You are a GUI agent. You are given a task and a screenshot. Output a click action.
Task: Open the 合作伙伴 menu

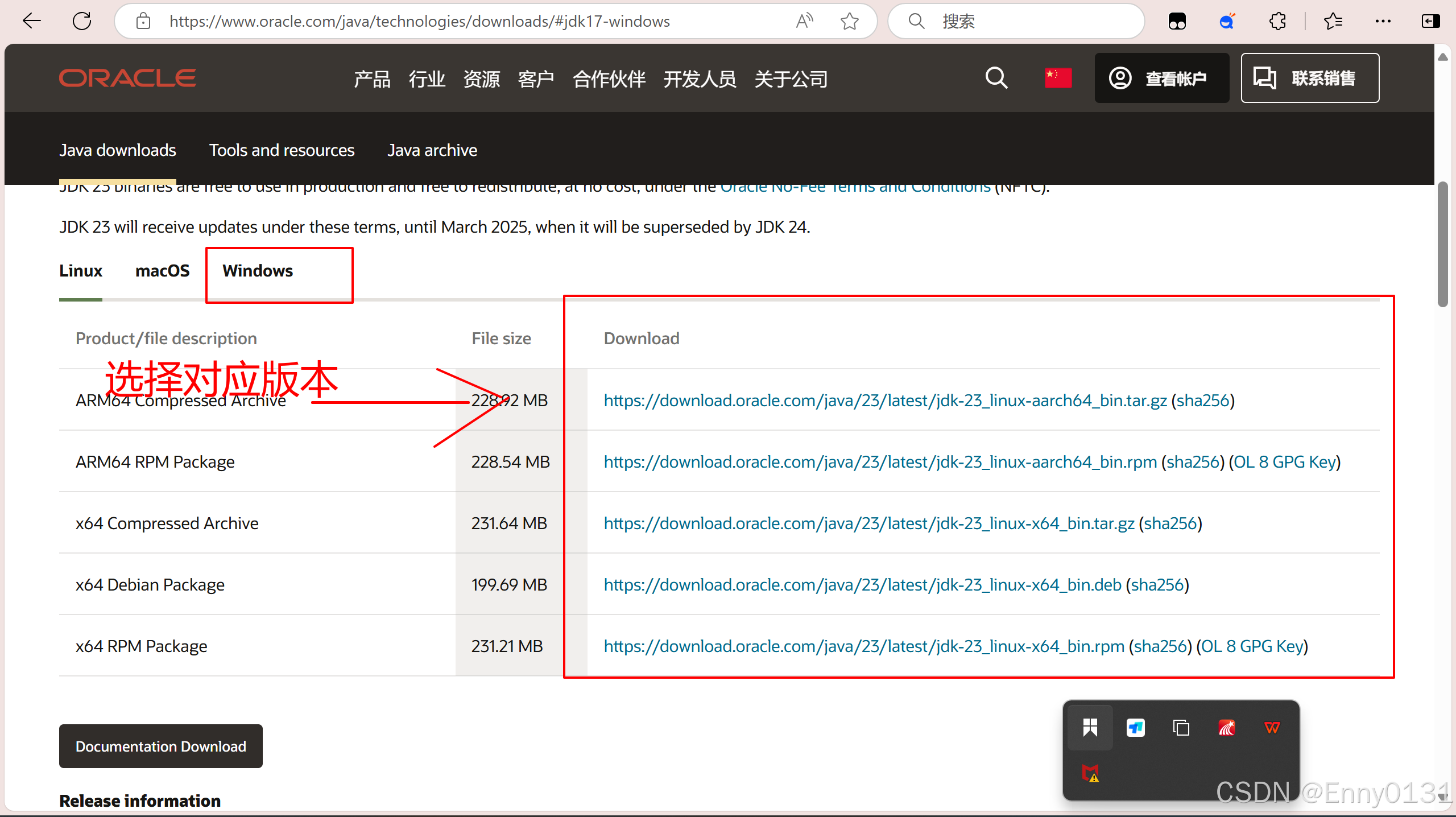click(x=609, y=79)
